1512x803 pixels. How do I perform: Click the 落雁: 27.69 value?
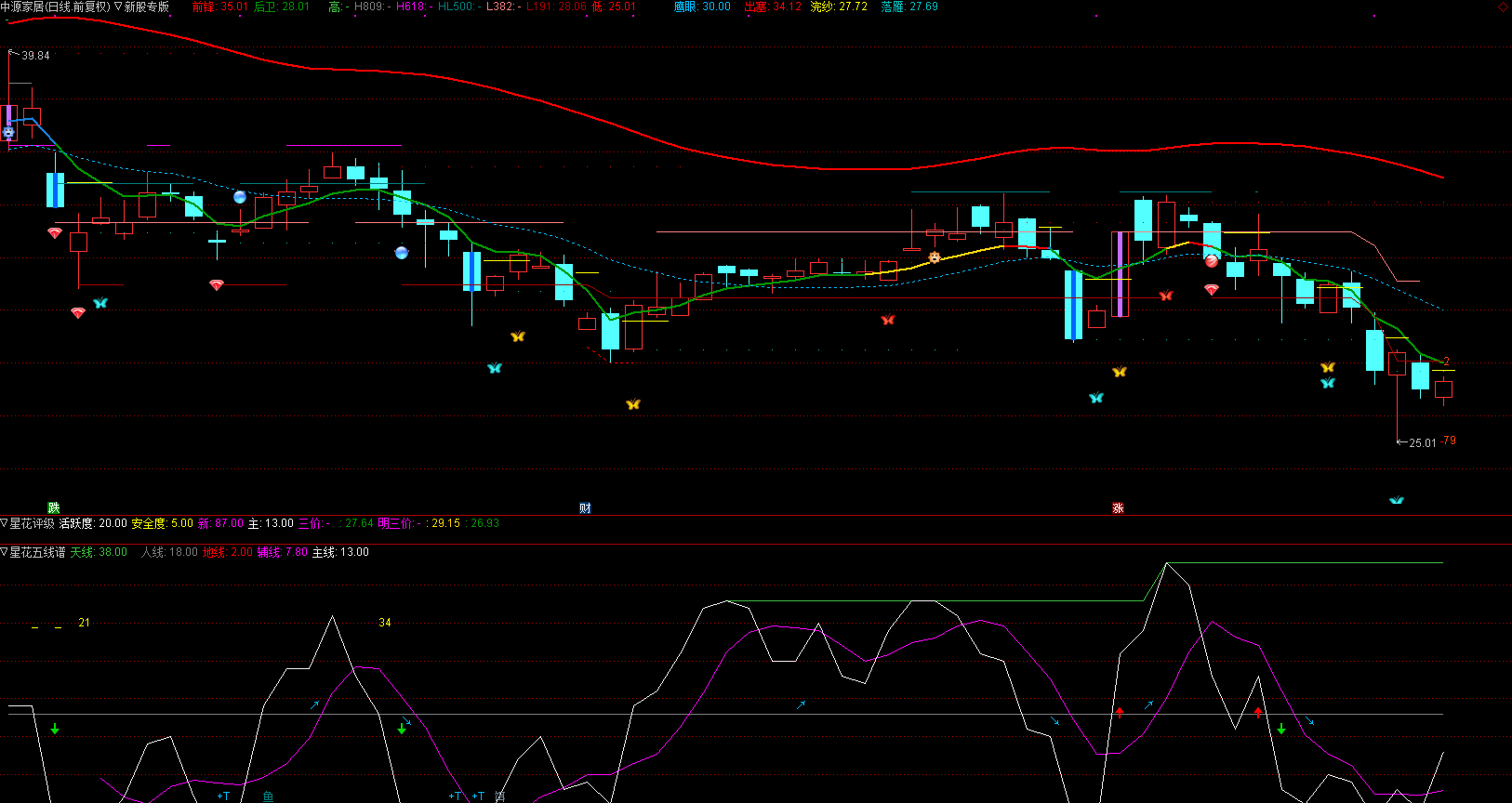(909, 7)
